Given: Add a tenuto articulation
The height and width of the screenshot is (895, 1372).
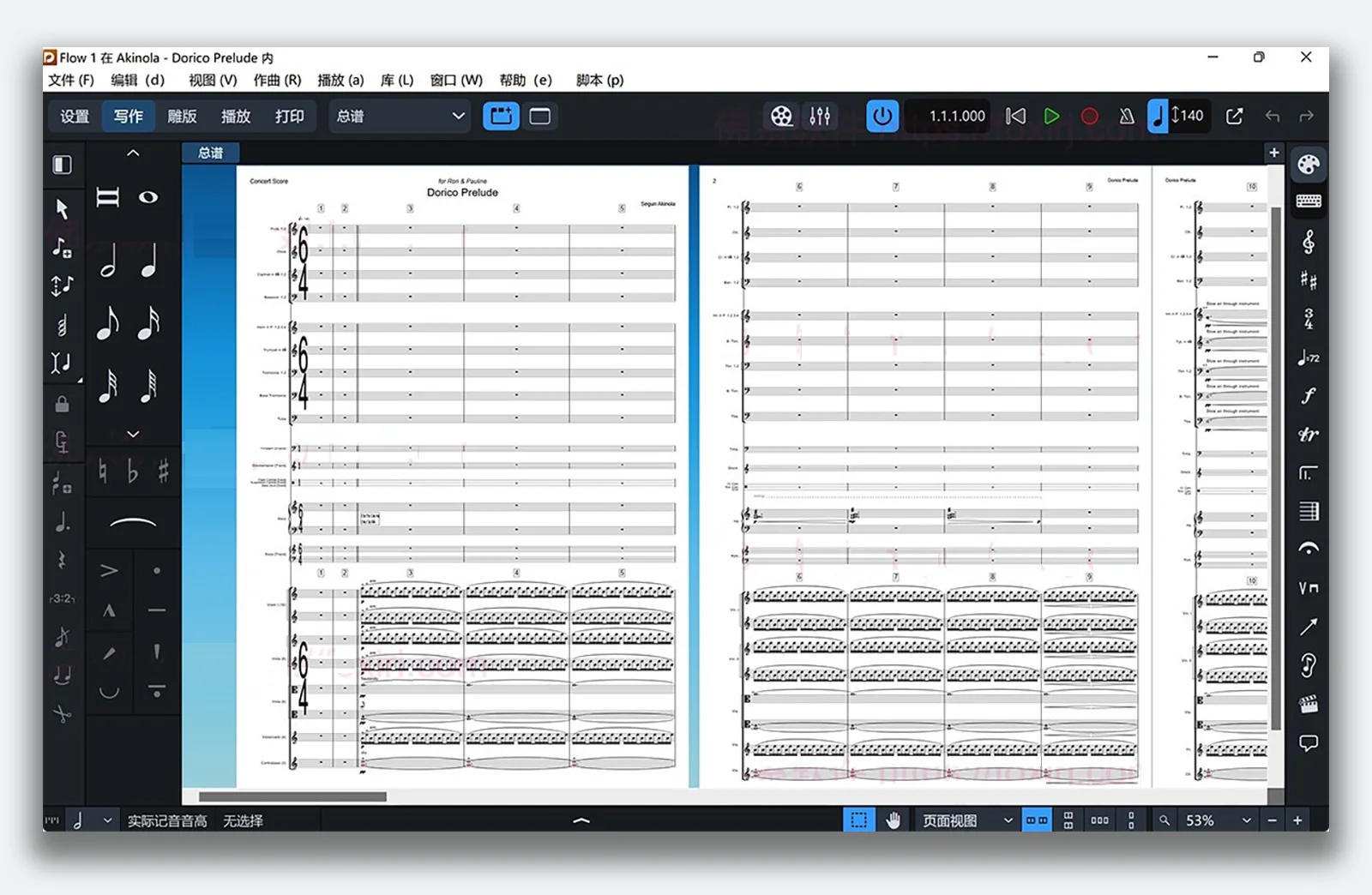Looking at the screenshot, I should pos(156,610).
